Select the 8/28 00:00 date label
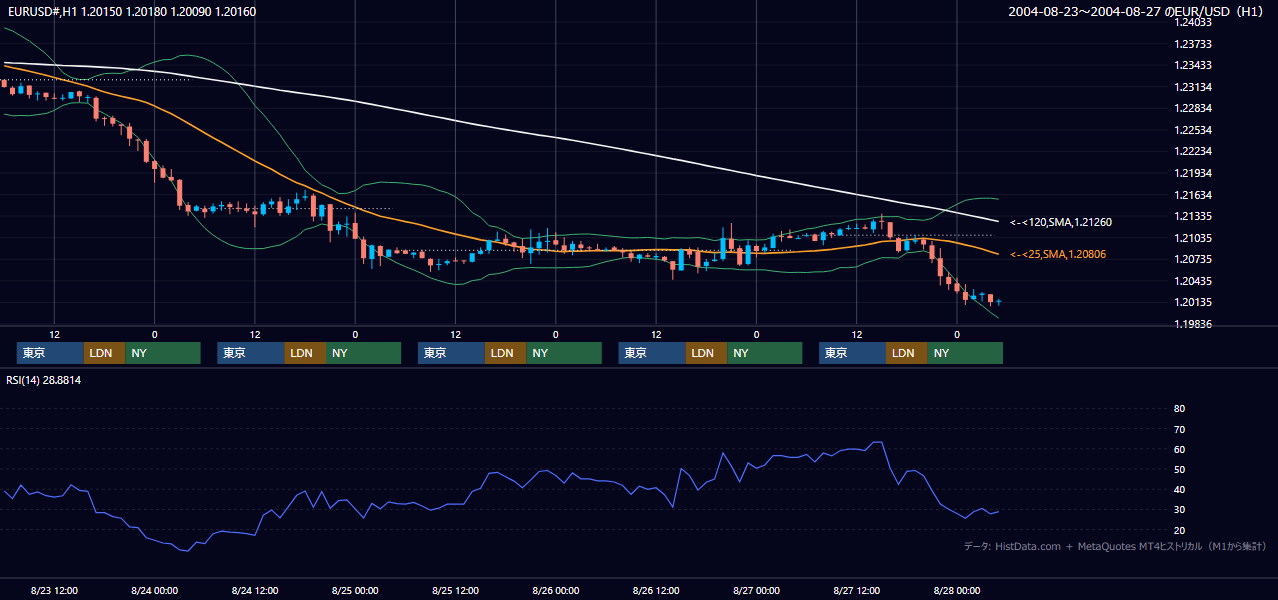The width and height of the screenshot is (1278, 600). tap(957, 591)
